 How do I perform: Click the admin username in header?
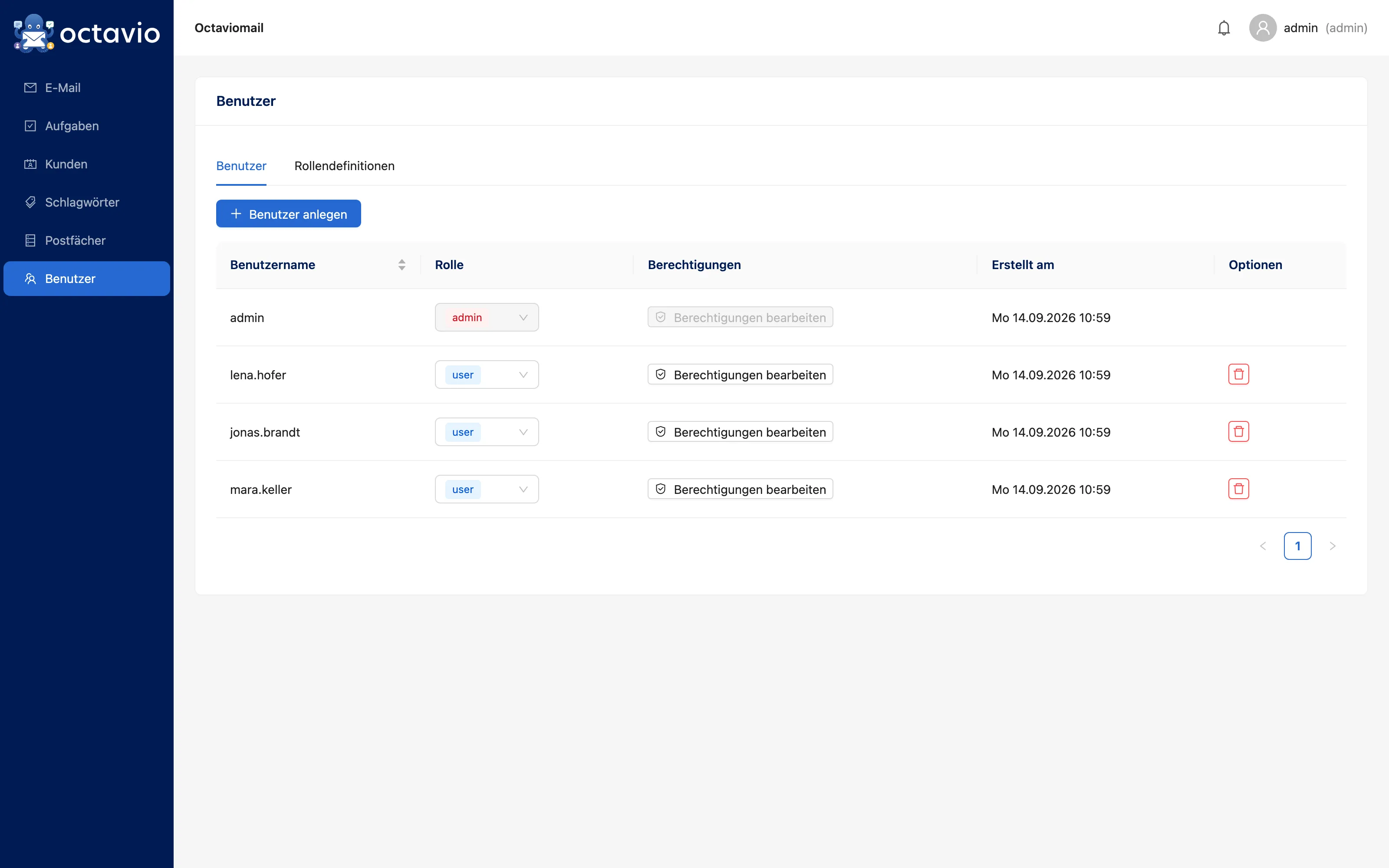[1300, 28]
